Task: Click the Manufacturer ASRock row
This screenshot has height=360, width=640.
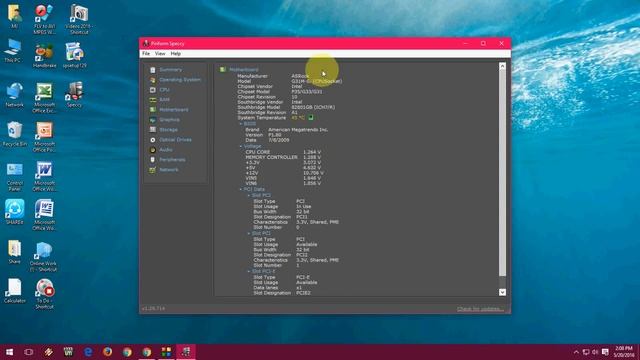Action: click(x=273, y=76)
